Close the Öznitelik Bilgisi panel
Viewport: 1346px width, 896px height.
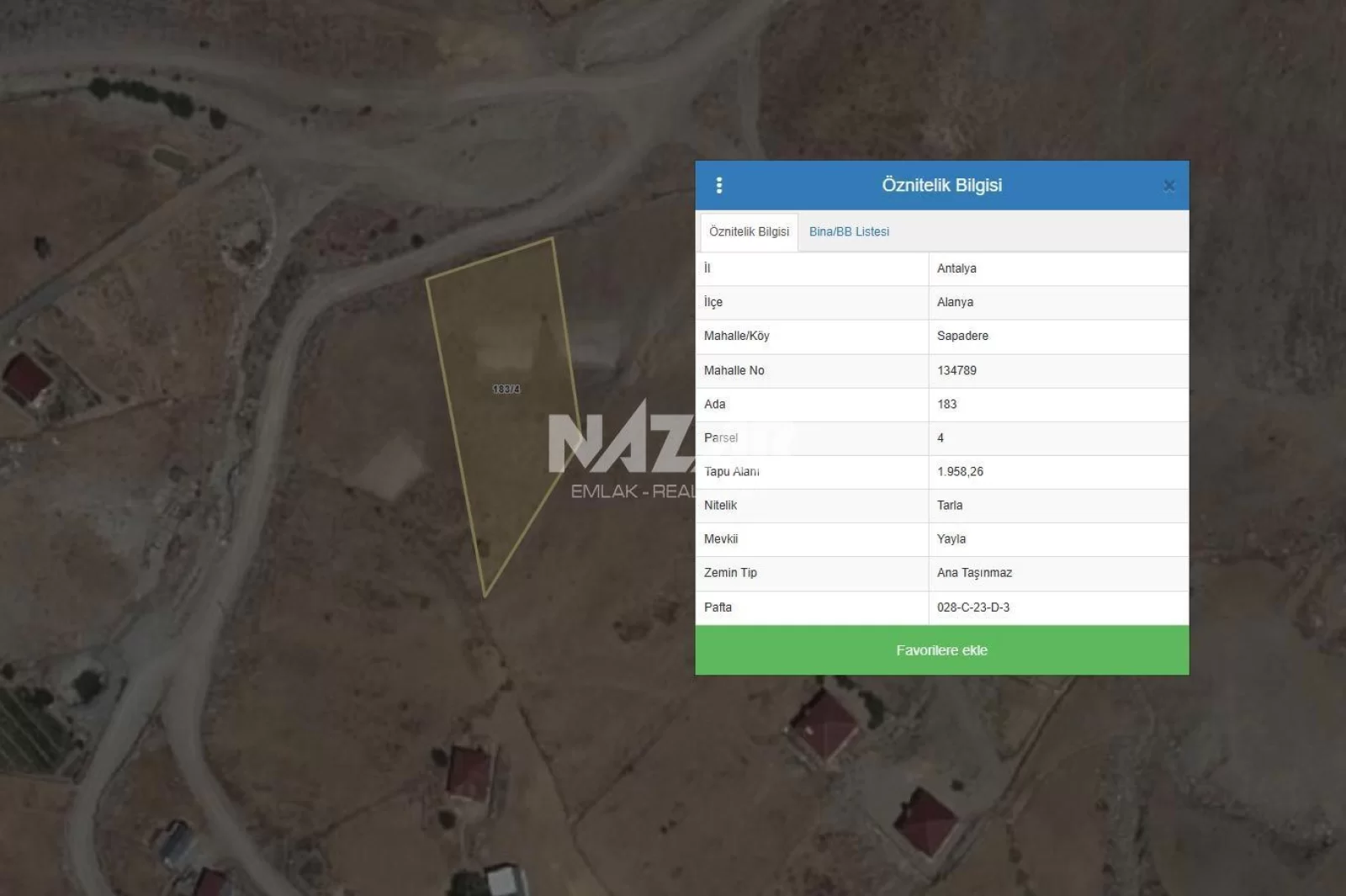click(x=1168, y=186)
